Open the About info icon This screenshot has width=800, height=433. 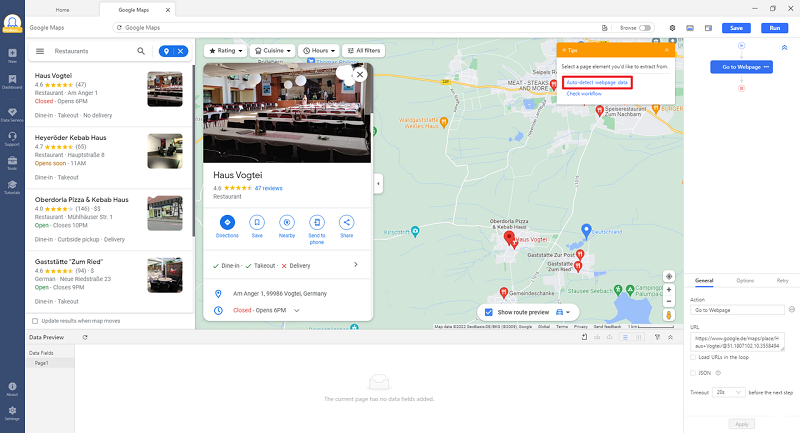12,389
